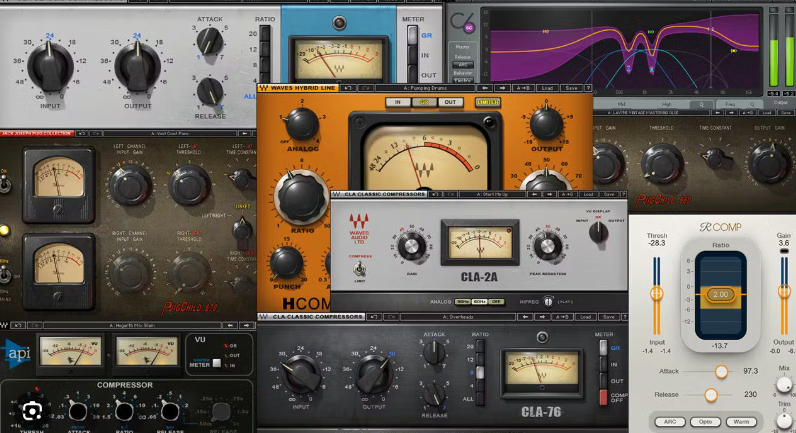This screenshot has width=796, height=433.
Task: Click previous preset arrow in Waves Hybrid Line
Action: coord(485,88)
